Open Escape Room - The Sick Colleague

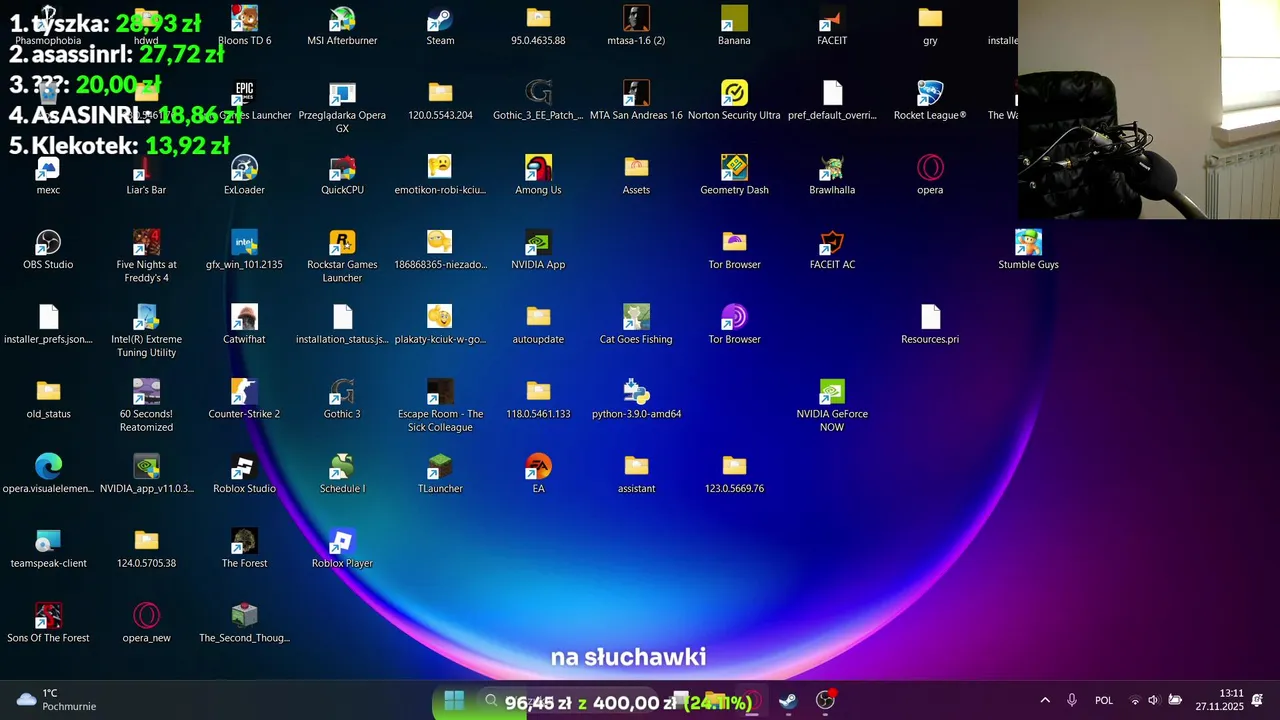(440, 405)
